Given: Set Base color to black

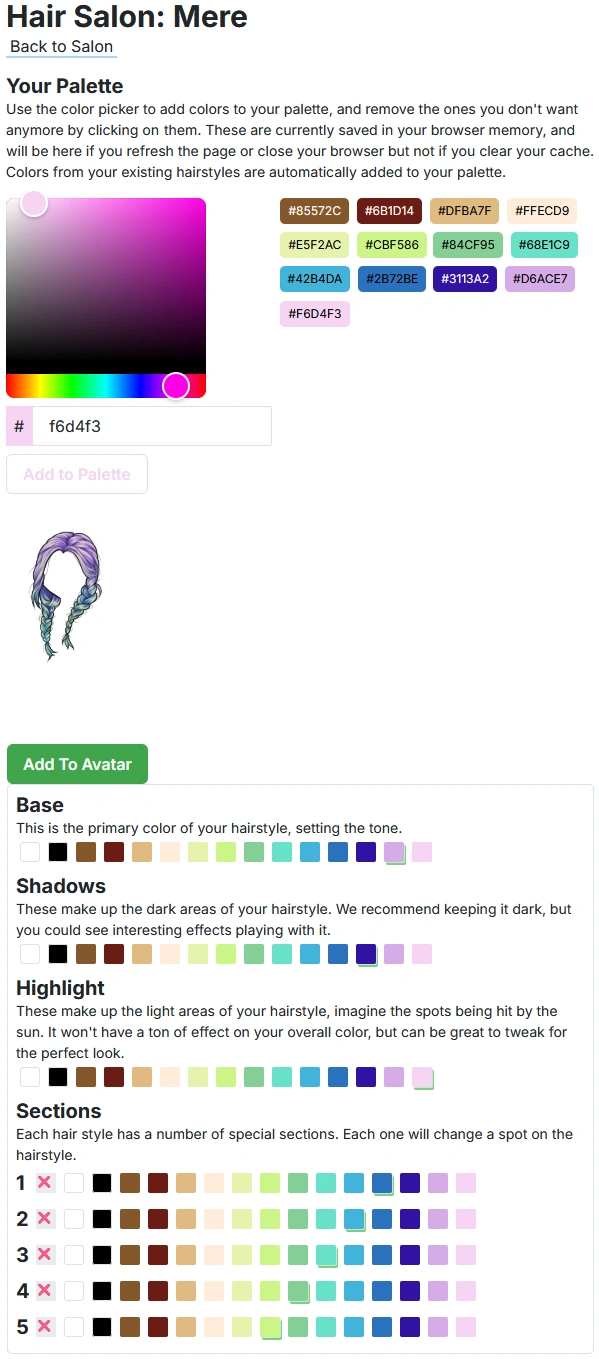Looking at the screenshot, I should pos(58,852).
